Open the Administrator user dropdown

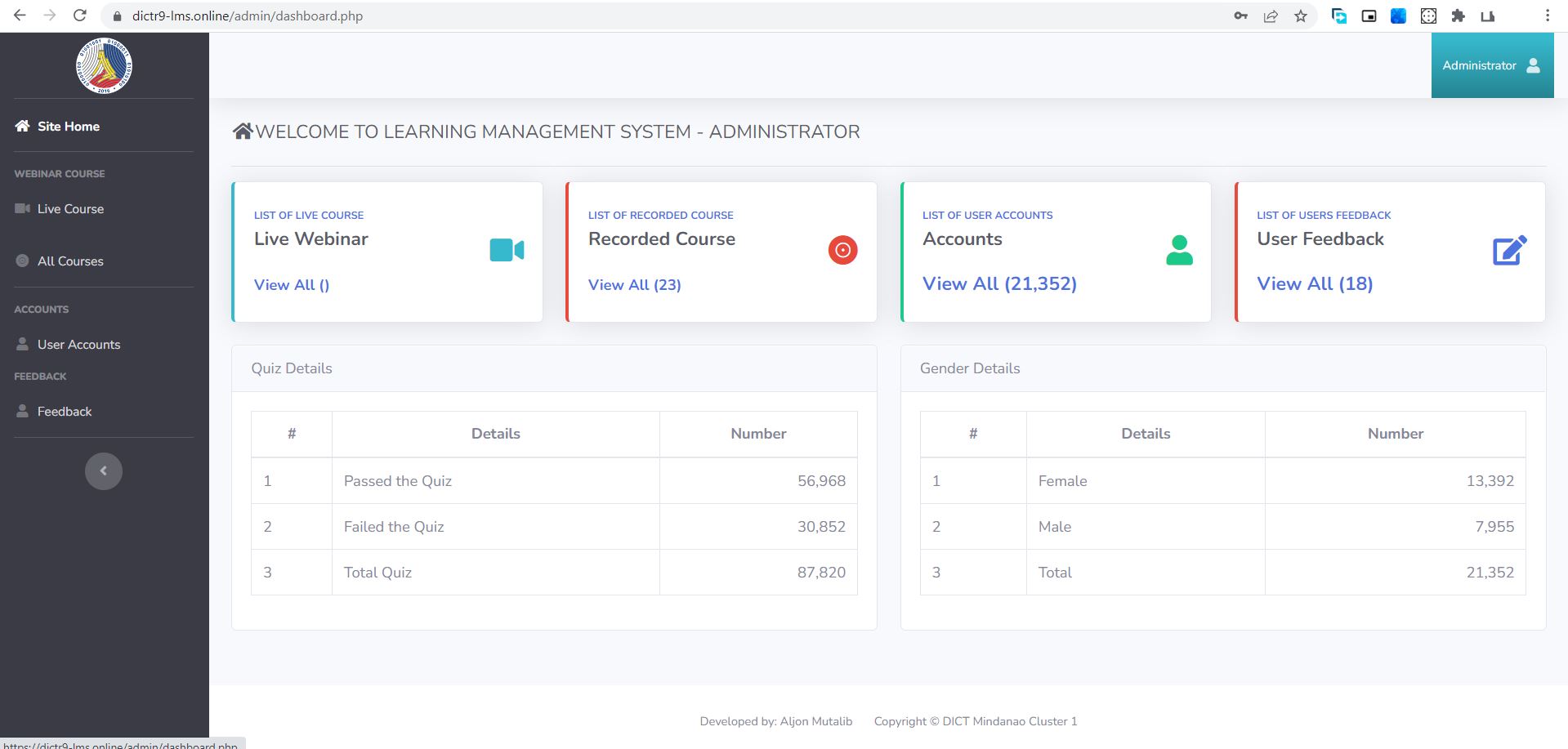1491,65
